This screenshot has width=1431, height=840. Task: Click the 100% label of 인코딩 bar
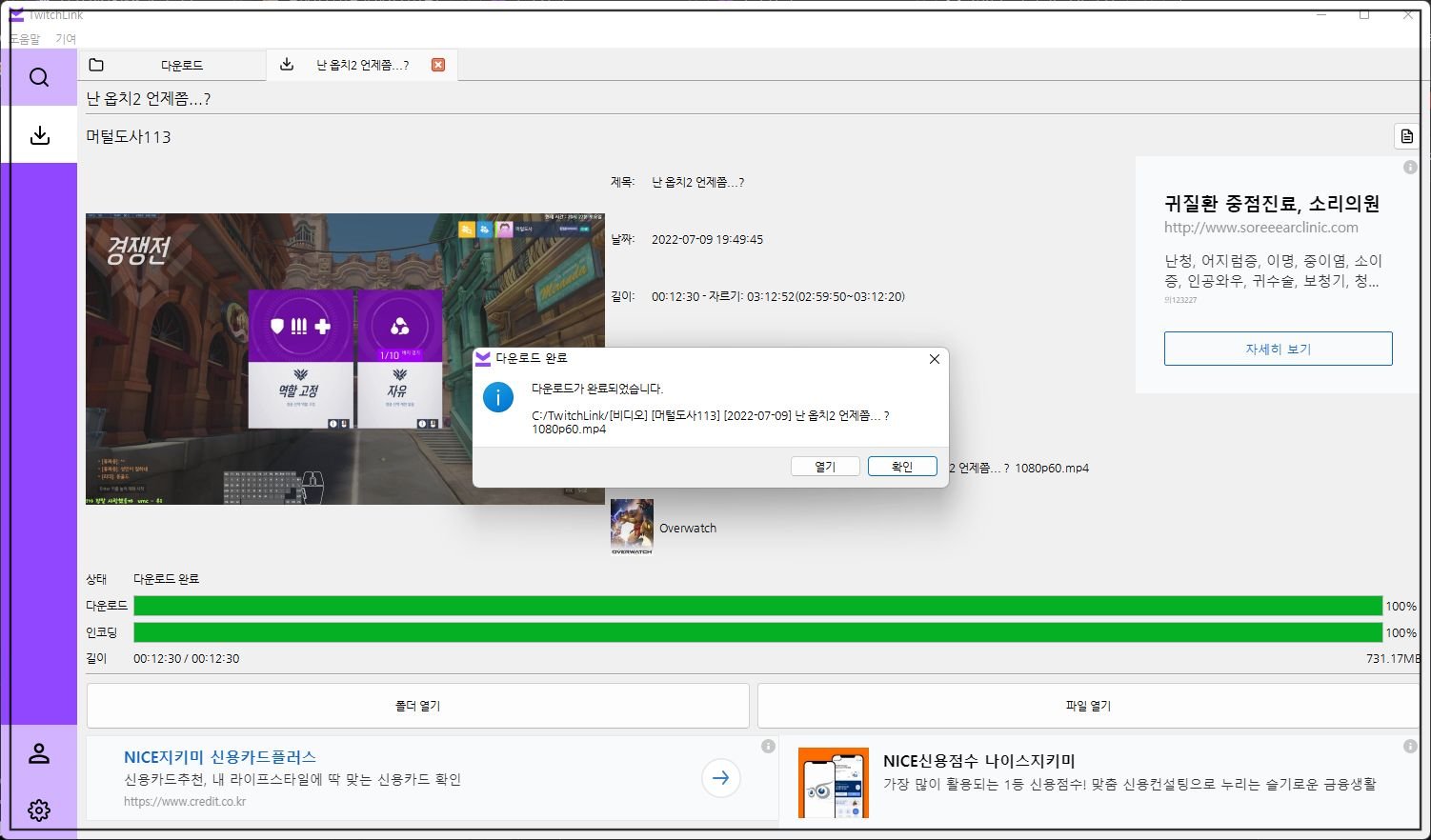1401,633
